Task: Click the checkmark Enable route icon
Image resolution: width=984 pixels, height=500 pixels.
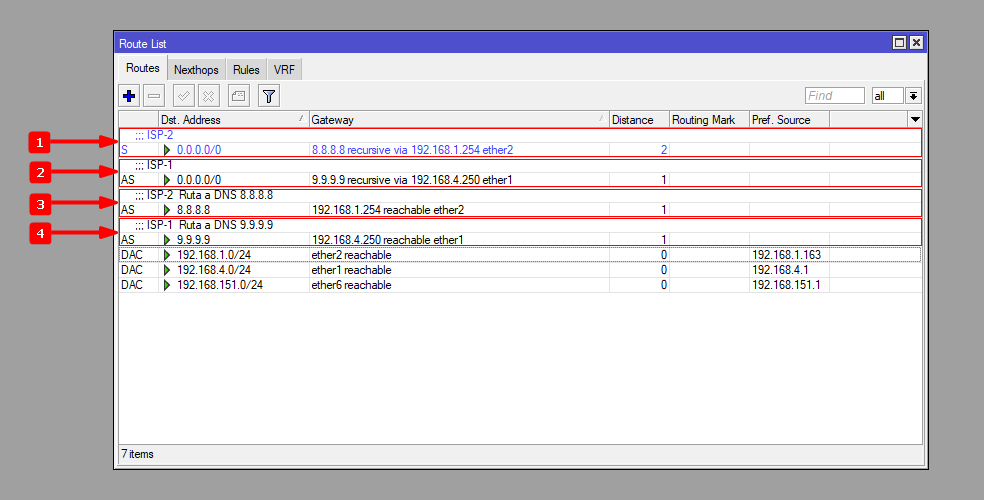Action: 183,96
